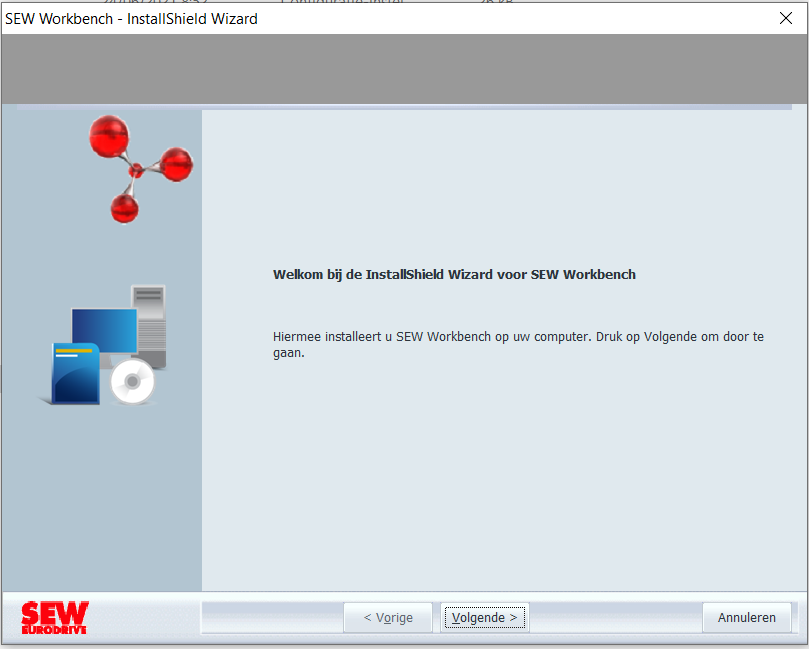Click the blue software box icon
Screen dimensions: 809x649
(x=75, y=374)
